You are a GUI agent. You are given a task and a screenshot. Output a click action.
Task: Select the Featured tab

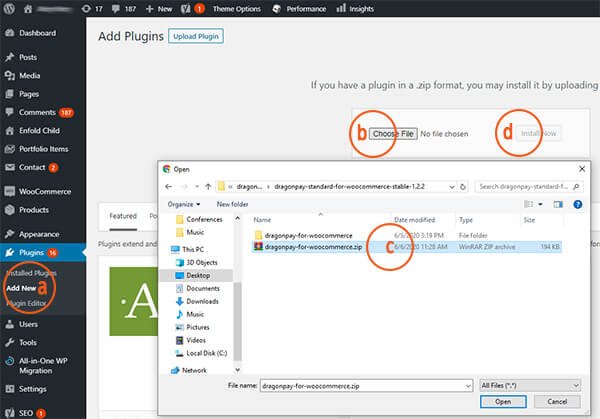(123, 215)
